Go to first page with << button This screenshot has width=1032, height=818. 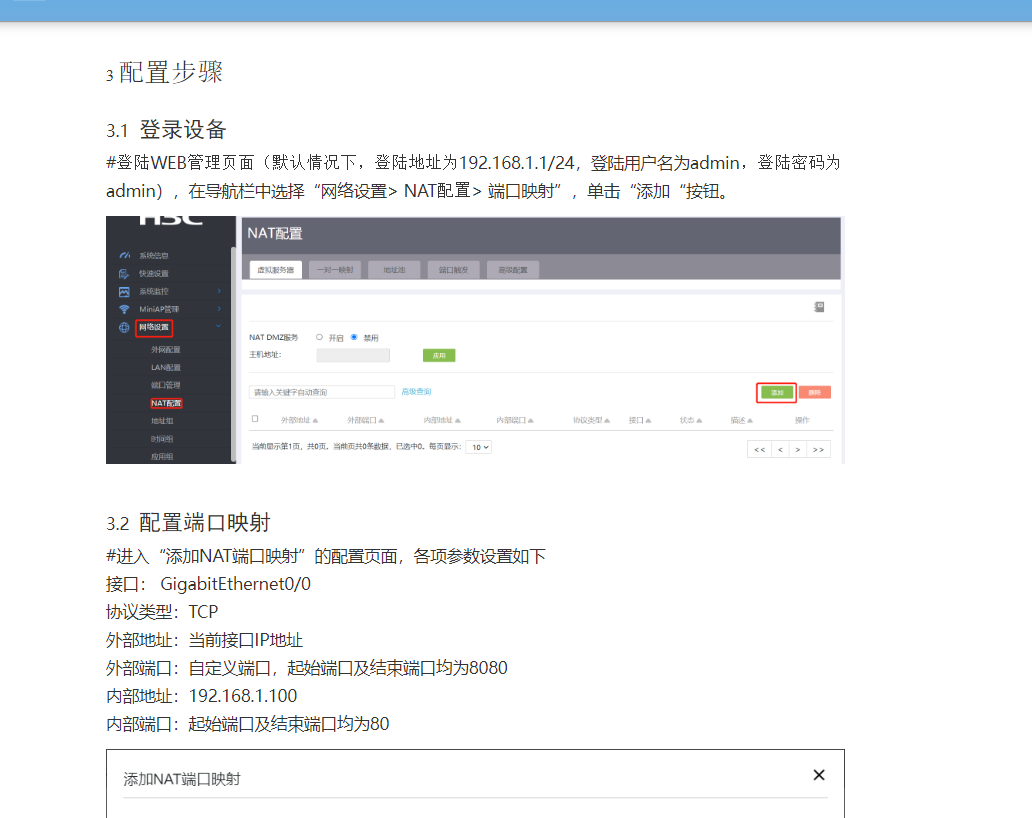coord(760,449)
